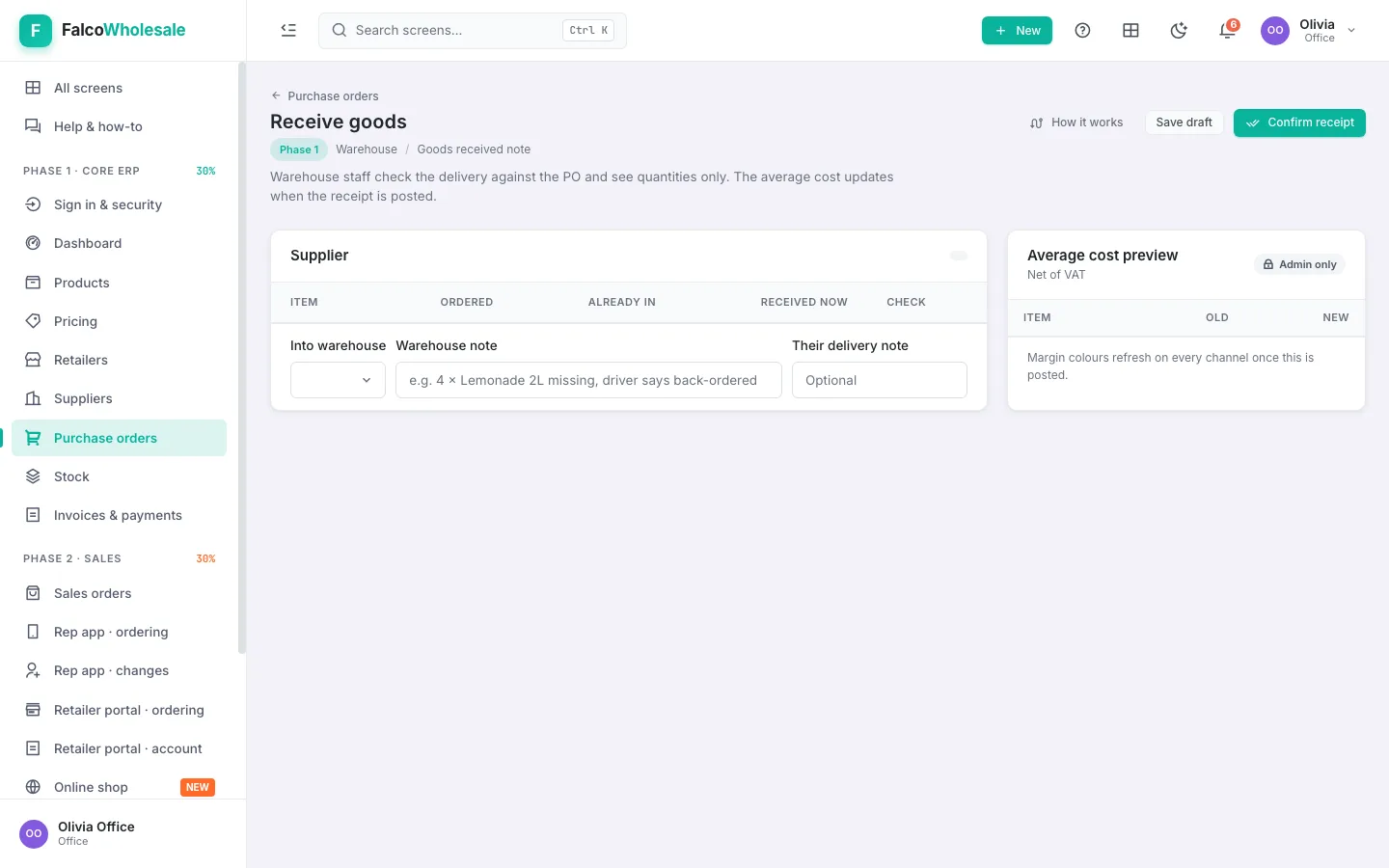The height and width of the screenshot is (868, 1389).
Task: Collapse the sidebar with the menu icon
Action: tap(288, 30)
